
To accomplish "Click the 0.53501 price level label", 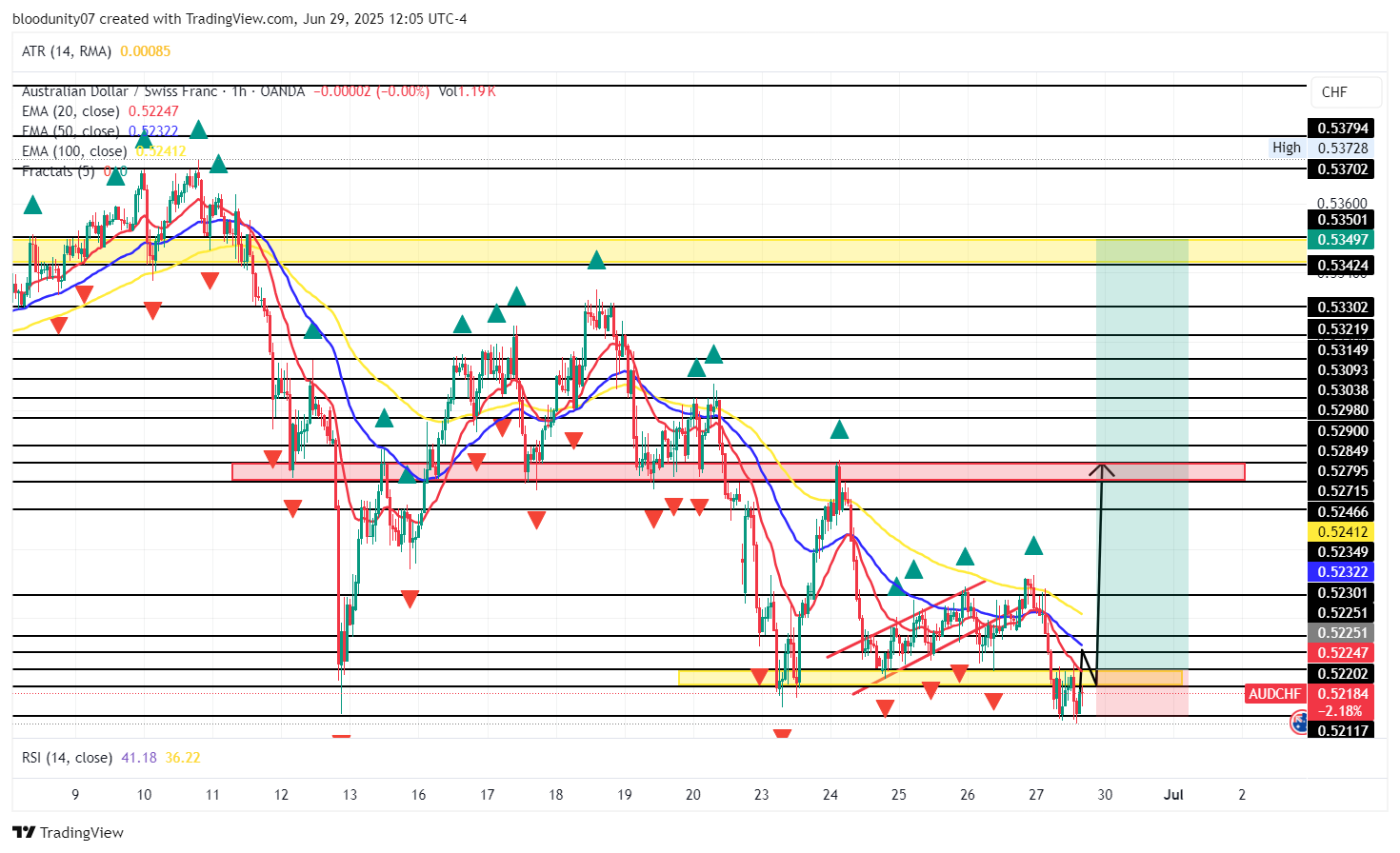I will click(1343, 220).
